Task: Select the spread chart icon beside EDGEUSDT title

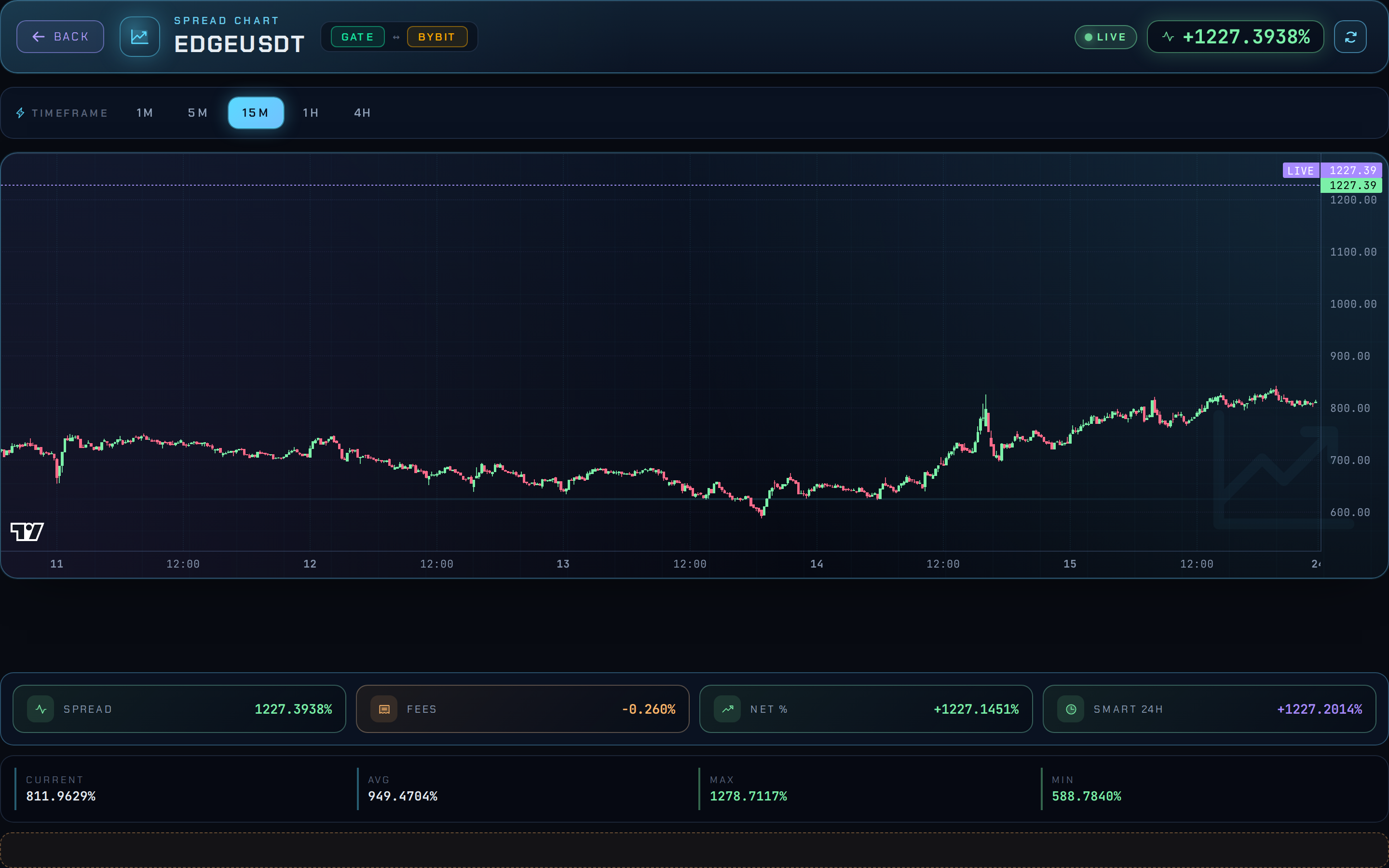Action: (x=139, y=36)
